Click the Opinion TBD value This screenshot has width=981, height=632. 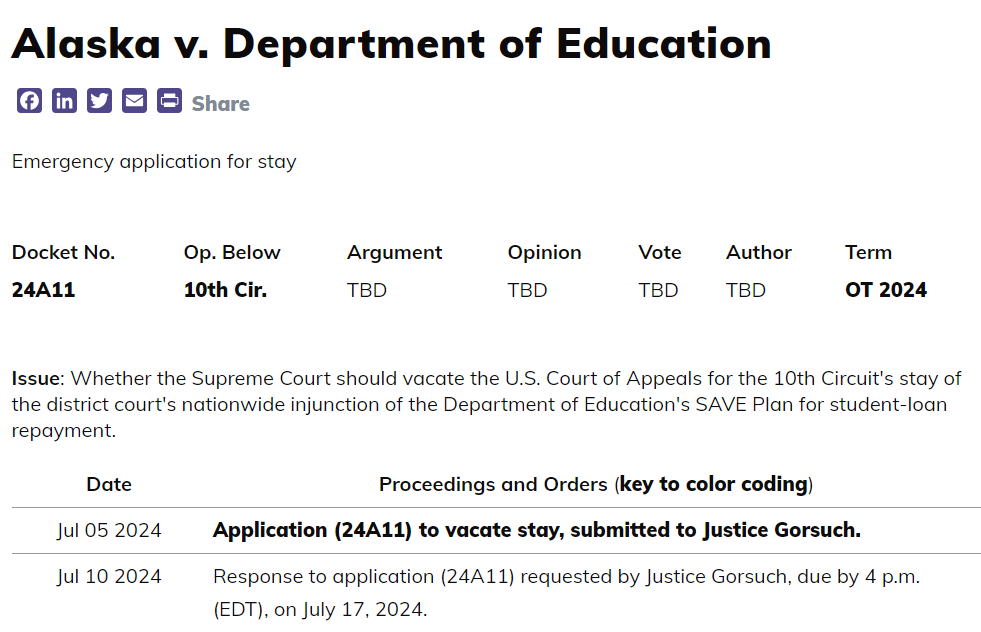click(527, 290)
